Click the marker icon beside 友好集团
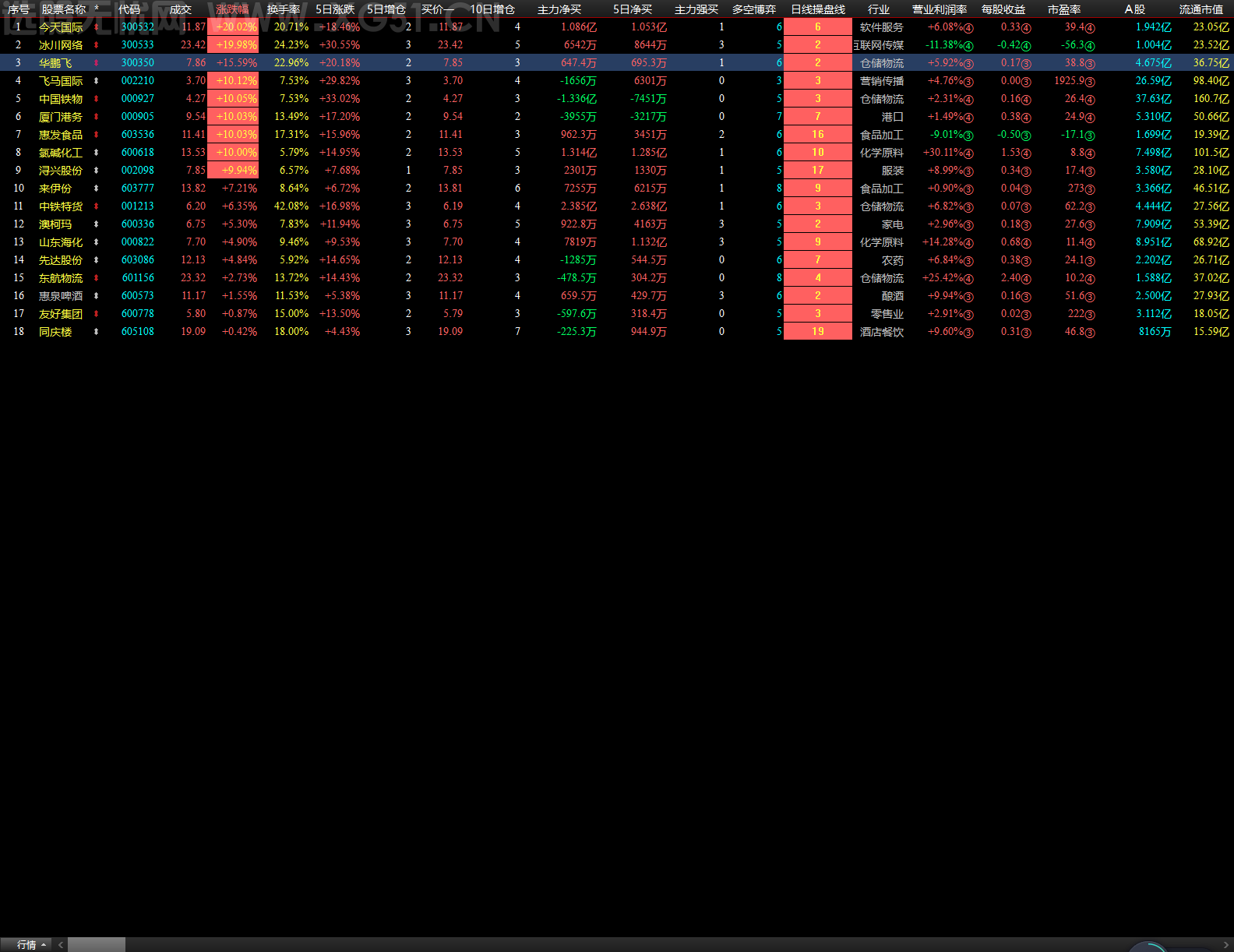Viewport: 1234px width, 952px height. pyautogui.click(x=96, y=314)
